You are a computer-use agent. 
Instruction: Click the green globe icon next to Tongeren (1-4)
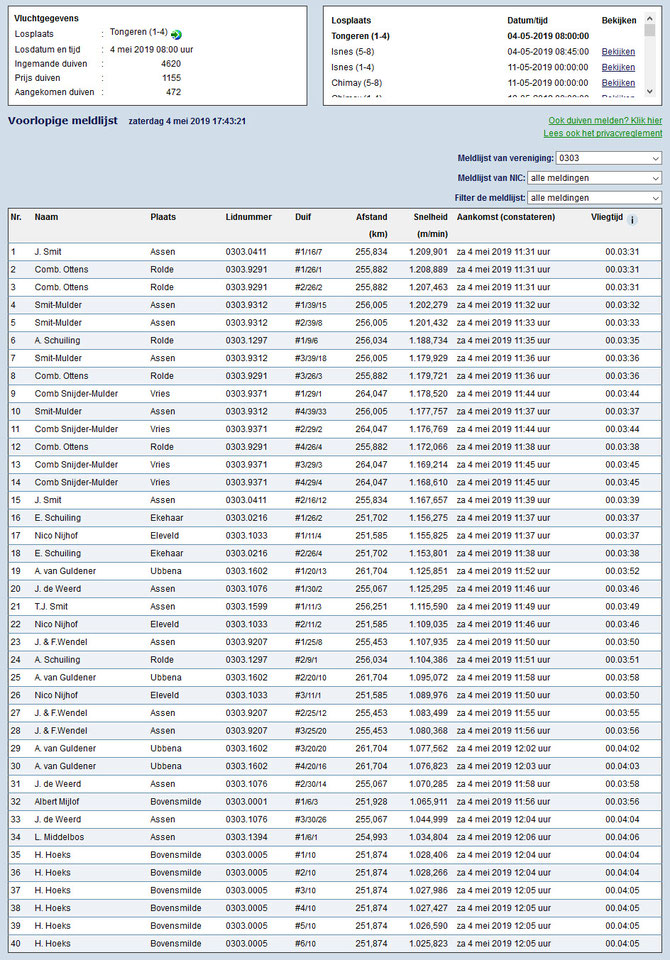tap(176, 35)
